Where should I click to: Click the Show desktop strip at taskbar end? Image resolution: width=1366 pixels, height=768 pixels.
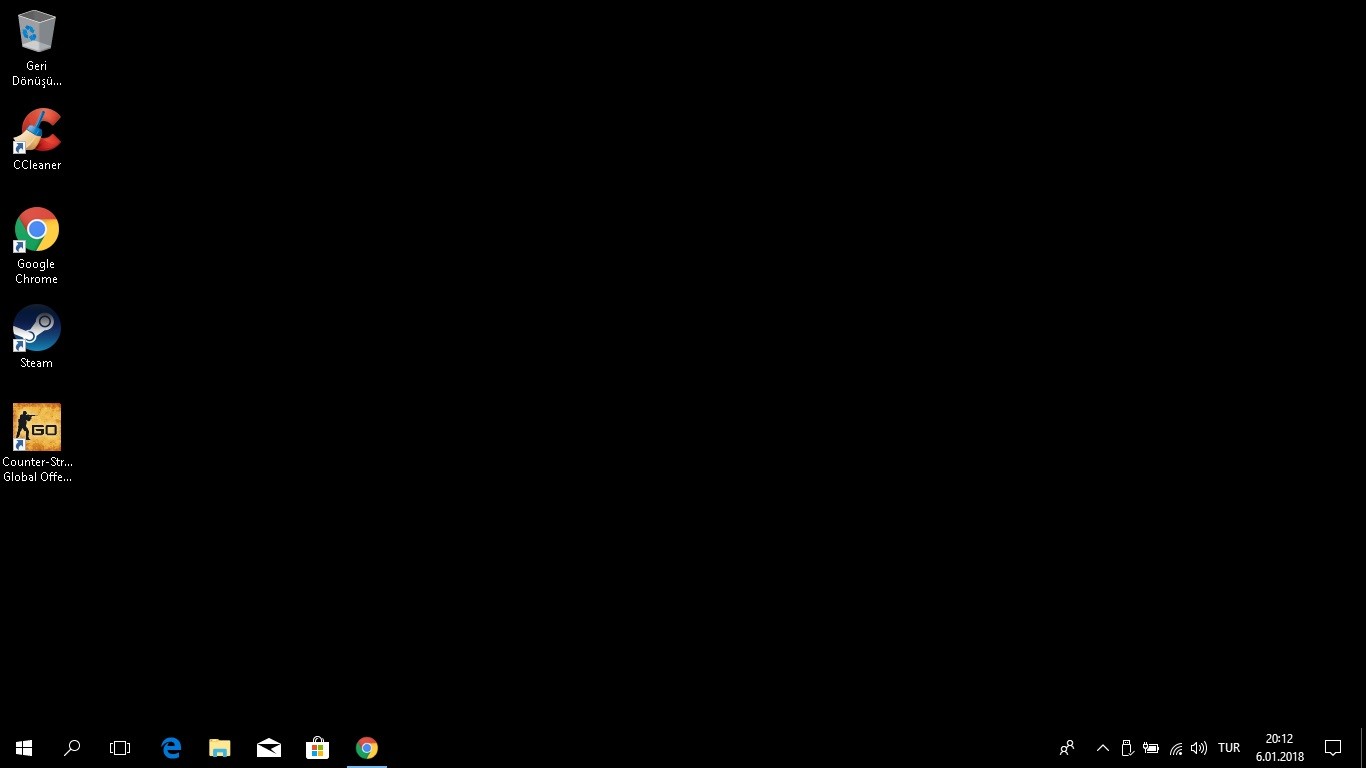(1362, 748)
